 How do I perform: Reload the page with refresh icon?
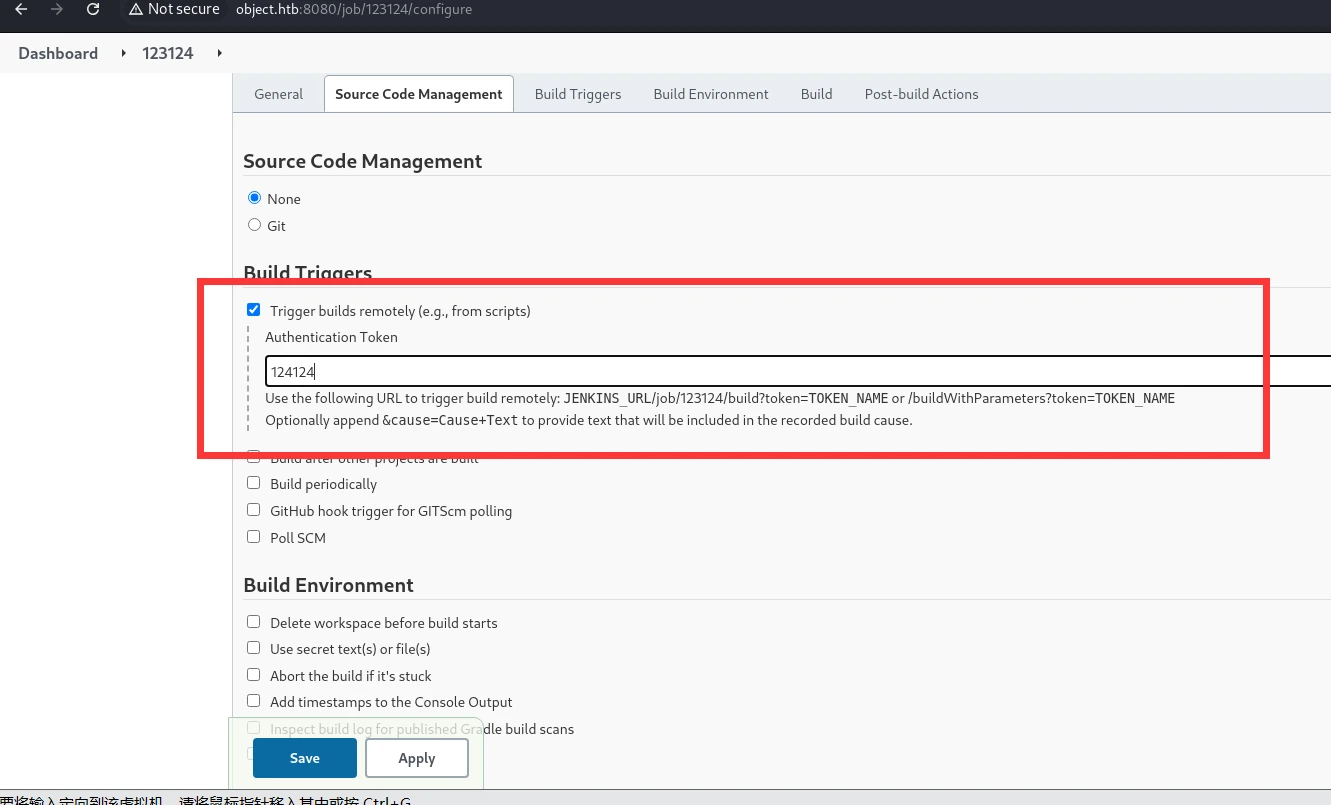[93, 9]
